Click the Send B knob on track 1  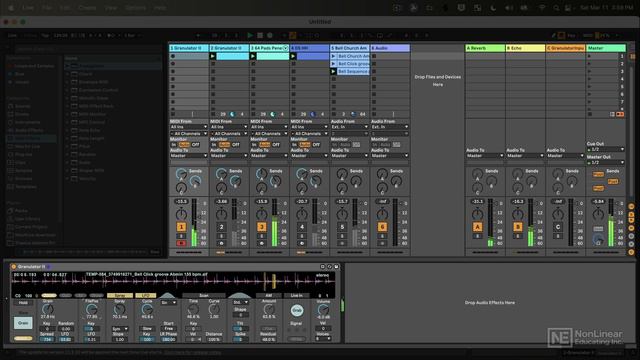click(x=195, y=181)
